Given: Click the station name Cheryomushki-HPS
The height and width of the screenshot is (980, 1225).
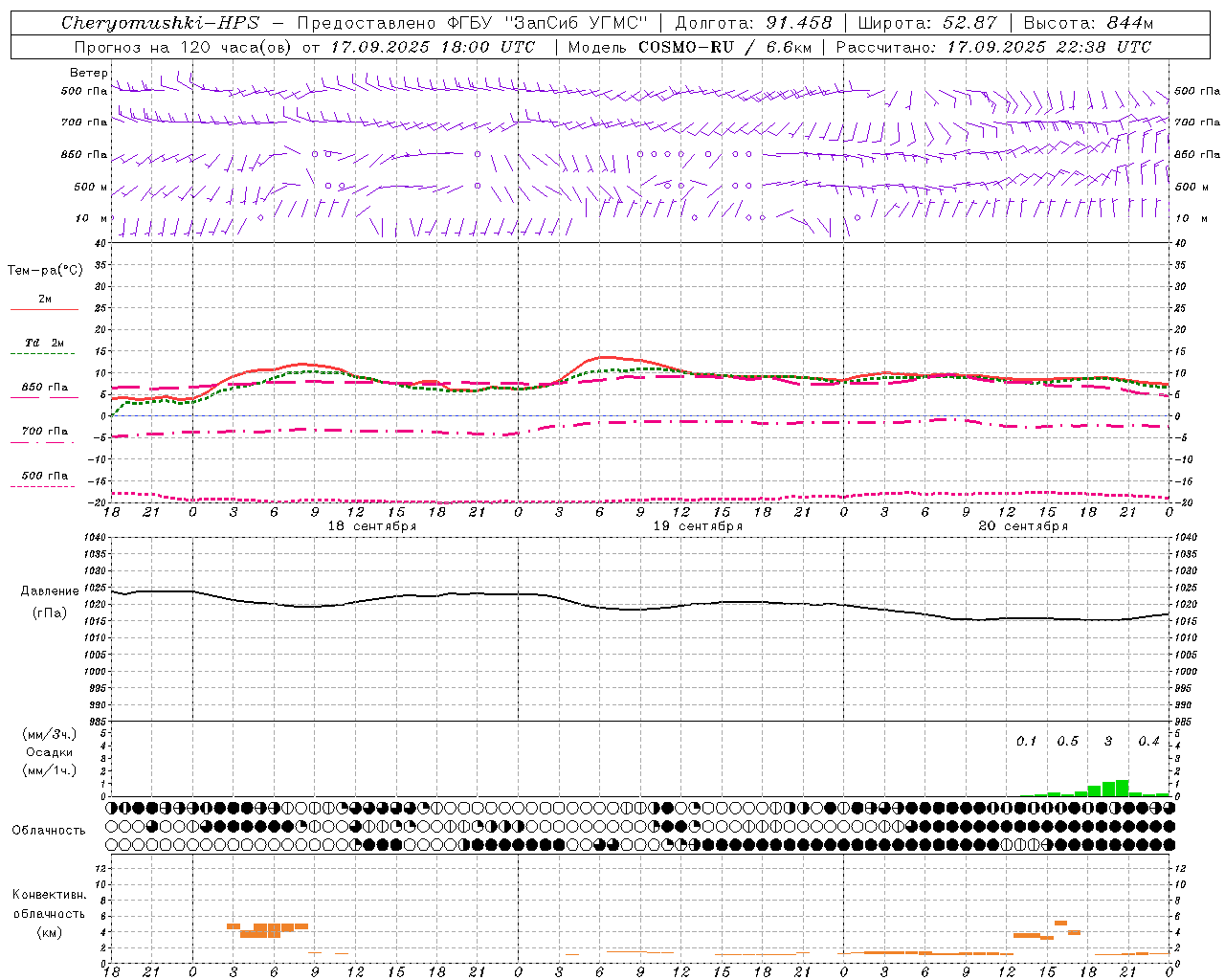Looking at the screenshot, I should coord(161,23).
